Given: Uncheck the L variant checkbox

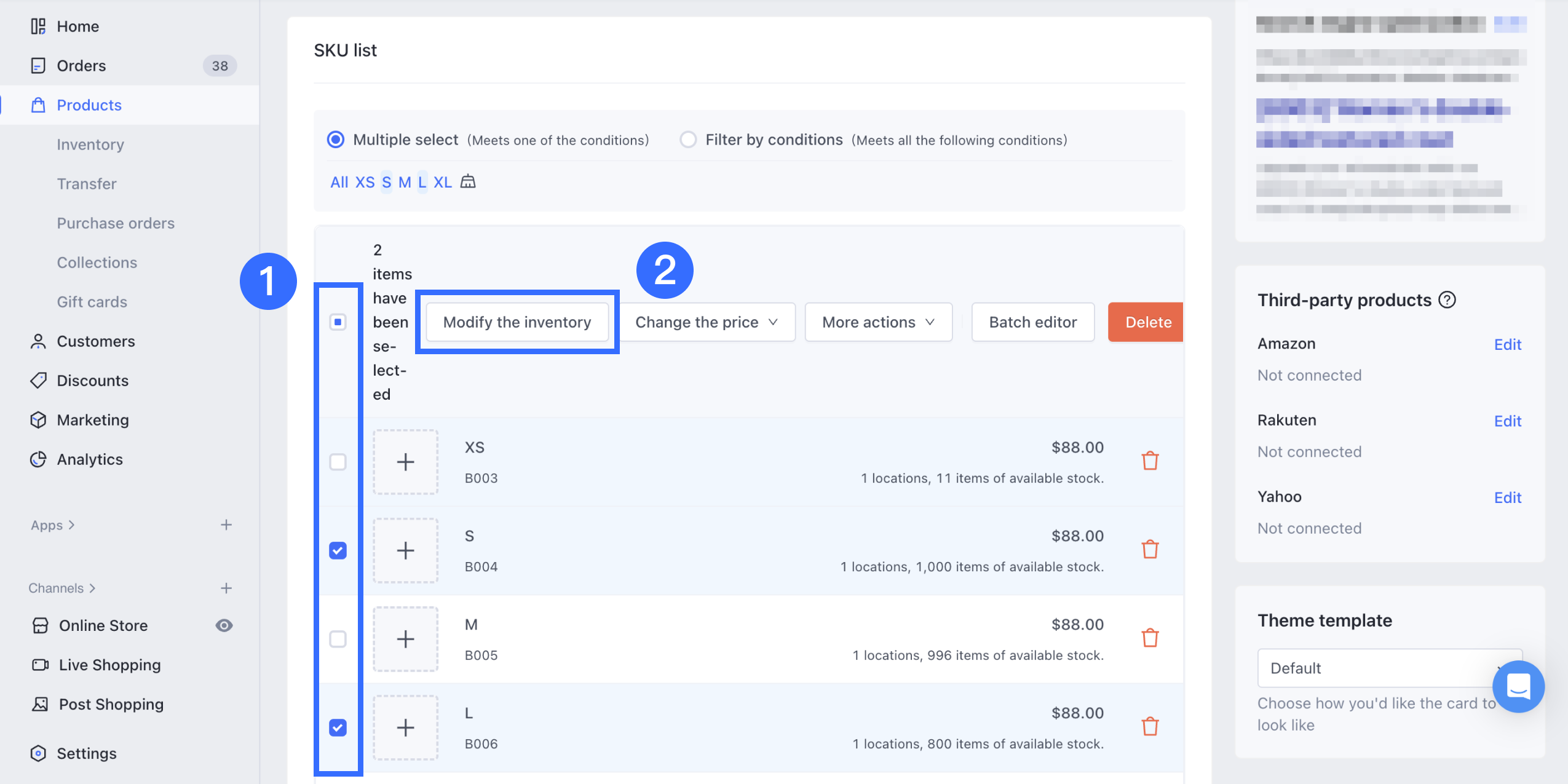Looking at the screenshot, I should (x=338, y=727).
